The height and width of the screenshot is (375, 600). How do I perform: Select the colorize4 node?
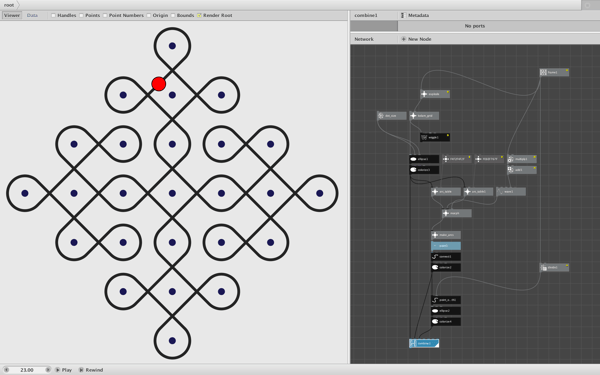(x=446, y=321)
